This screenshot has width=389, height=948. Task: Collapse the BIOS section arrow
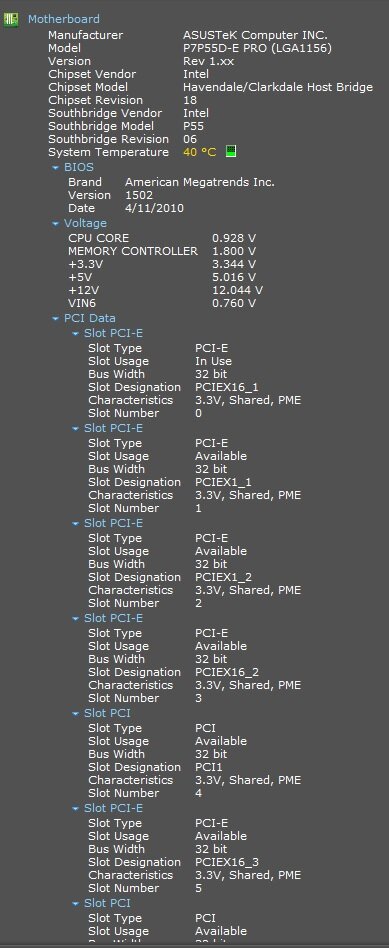(56, 167)
